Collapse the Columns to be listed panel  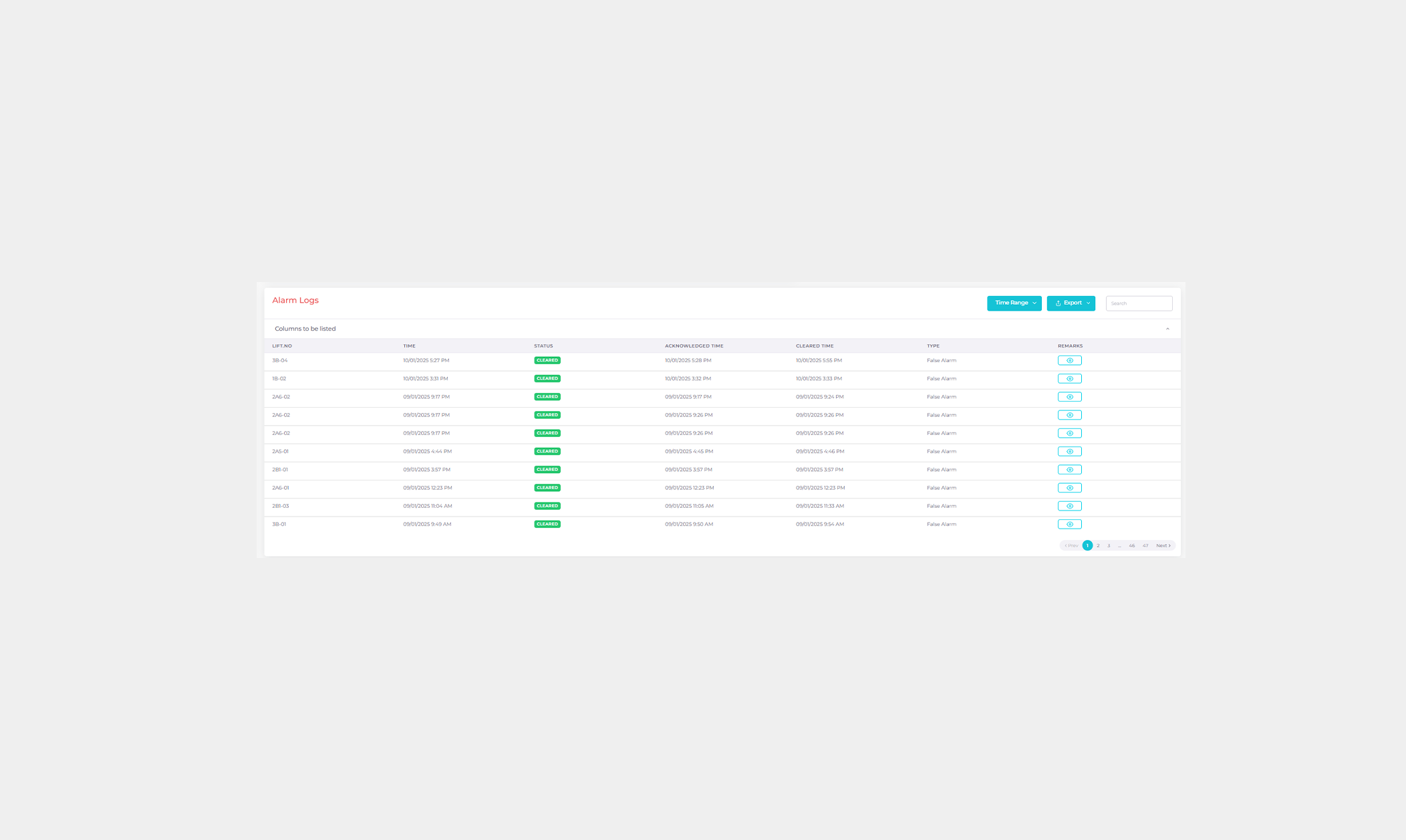pos(1167,329)
